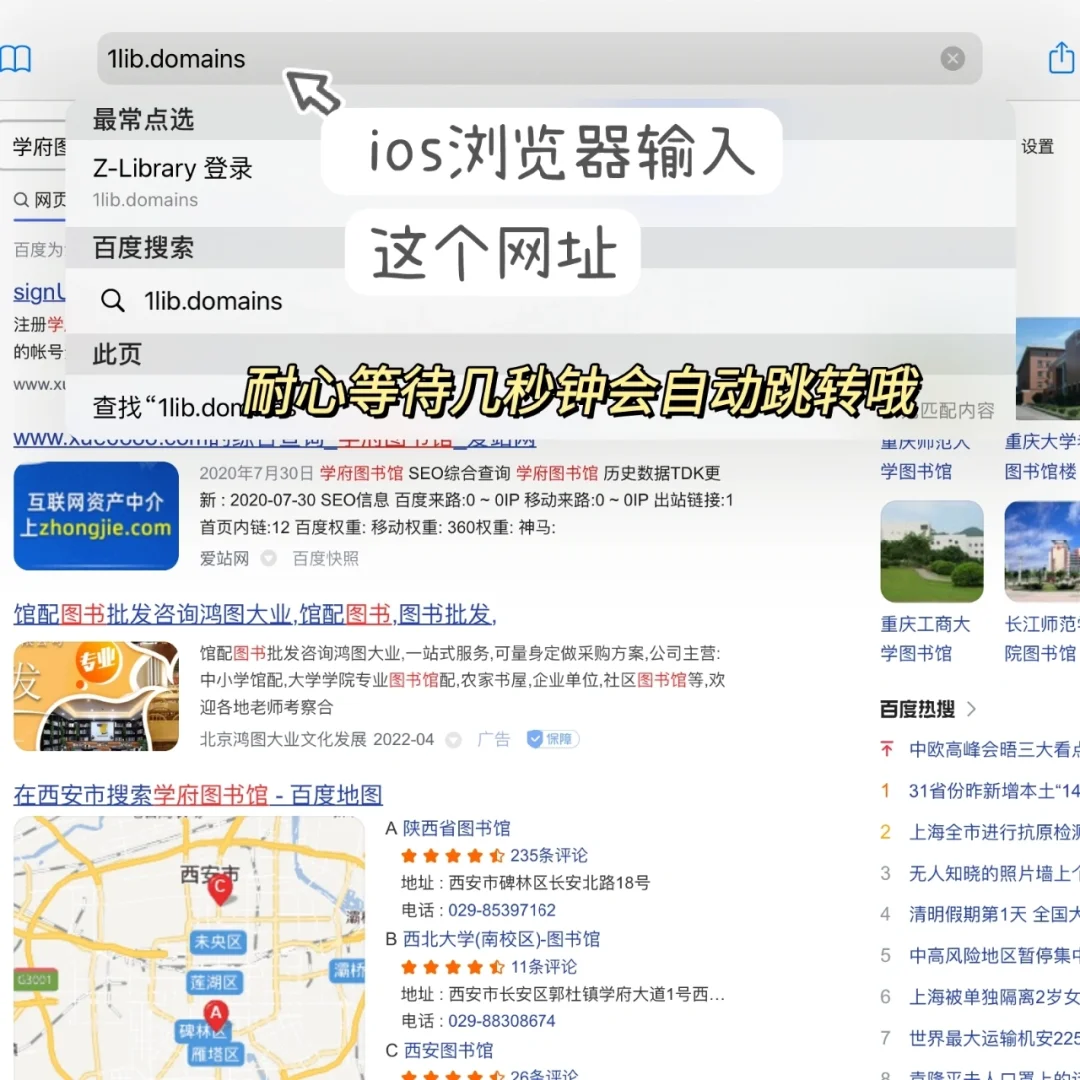
Task: Call phone number 029-85397162
Action: tap(502, 910)
